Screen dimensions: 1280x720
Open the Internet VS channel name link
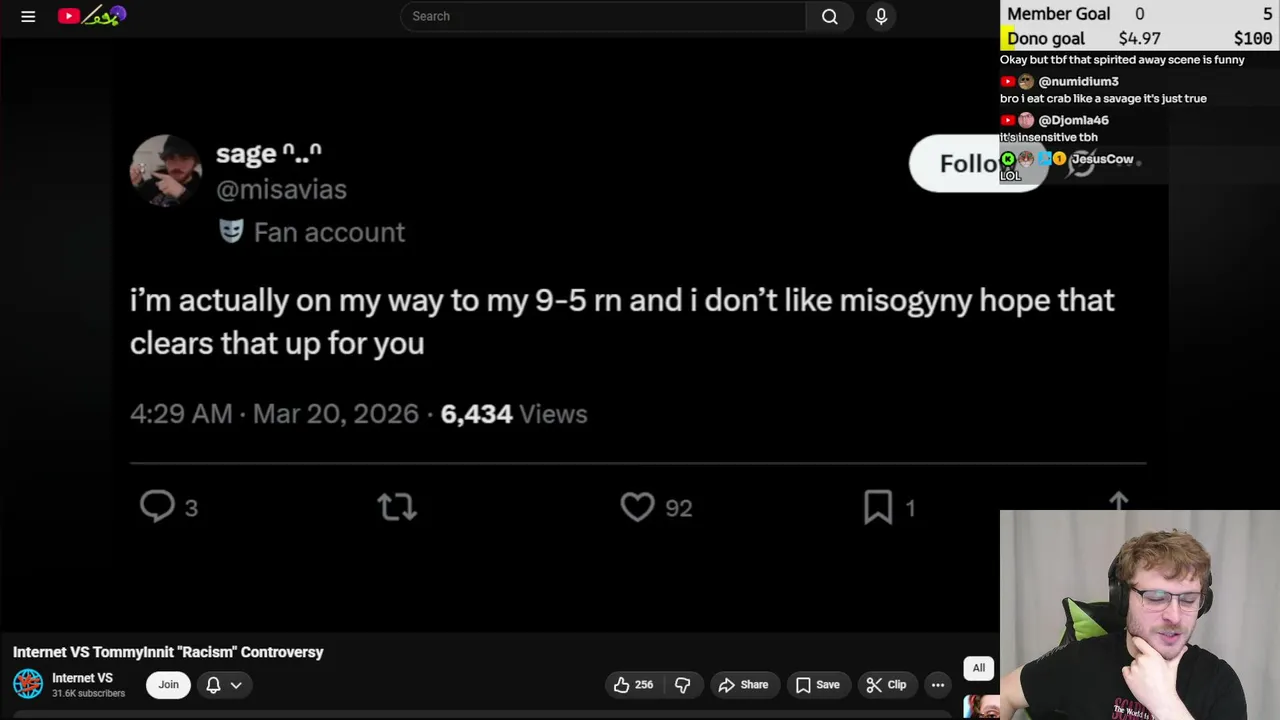tap(82, 678)
